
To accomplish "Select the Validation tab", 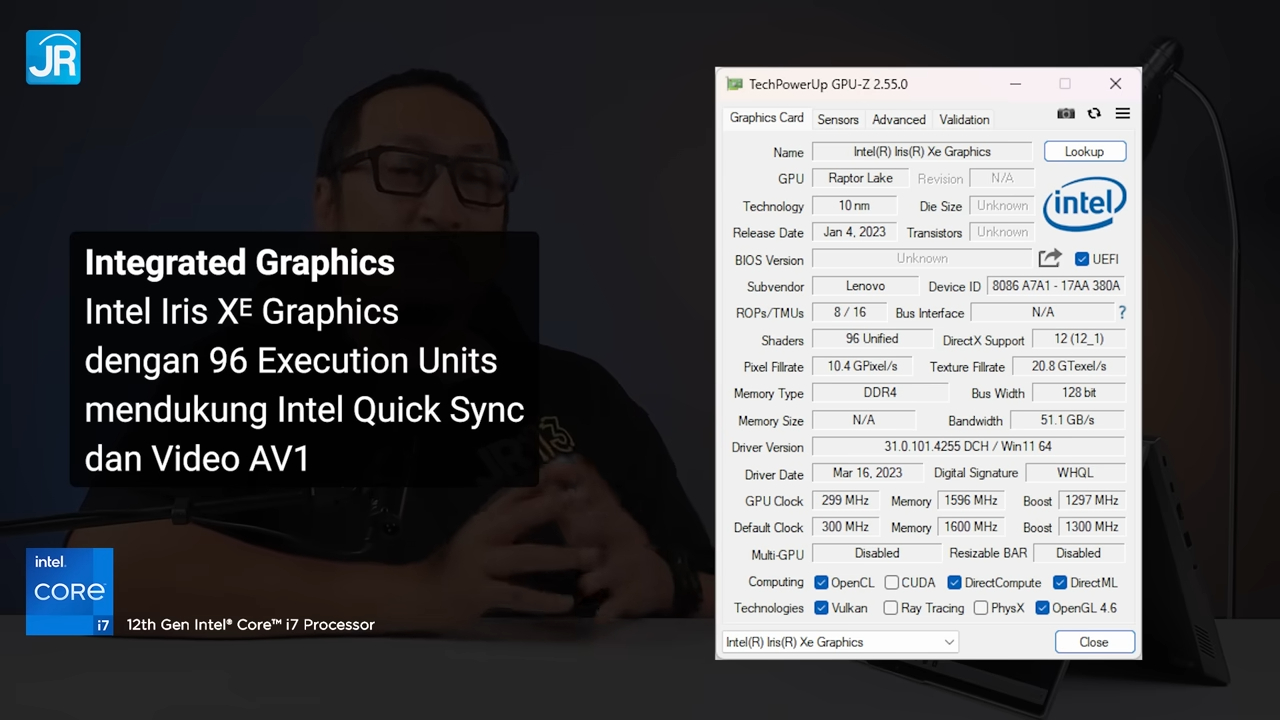I will [964, 119].
